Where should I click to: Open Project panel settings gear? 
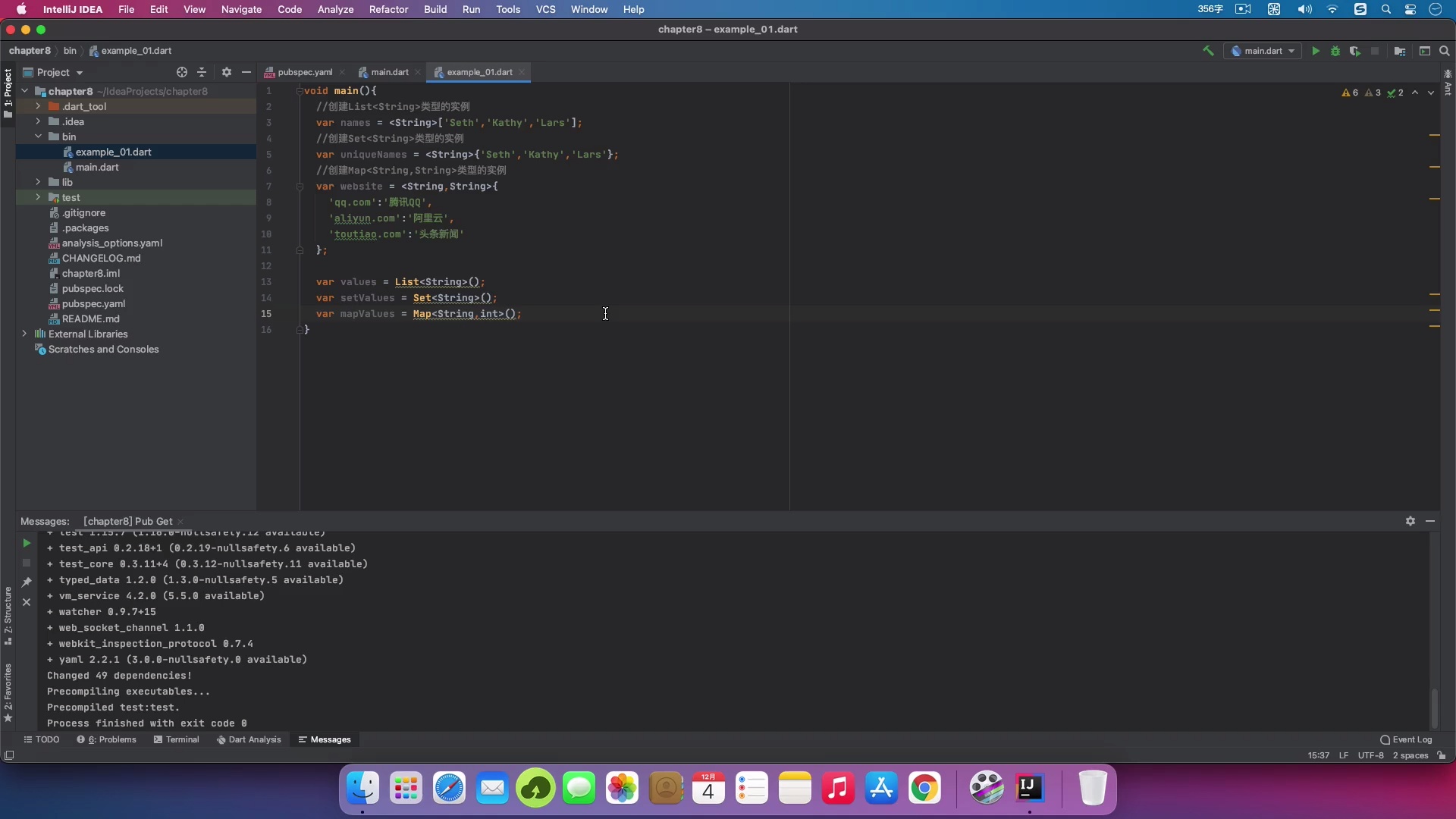click(226, 72)
